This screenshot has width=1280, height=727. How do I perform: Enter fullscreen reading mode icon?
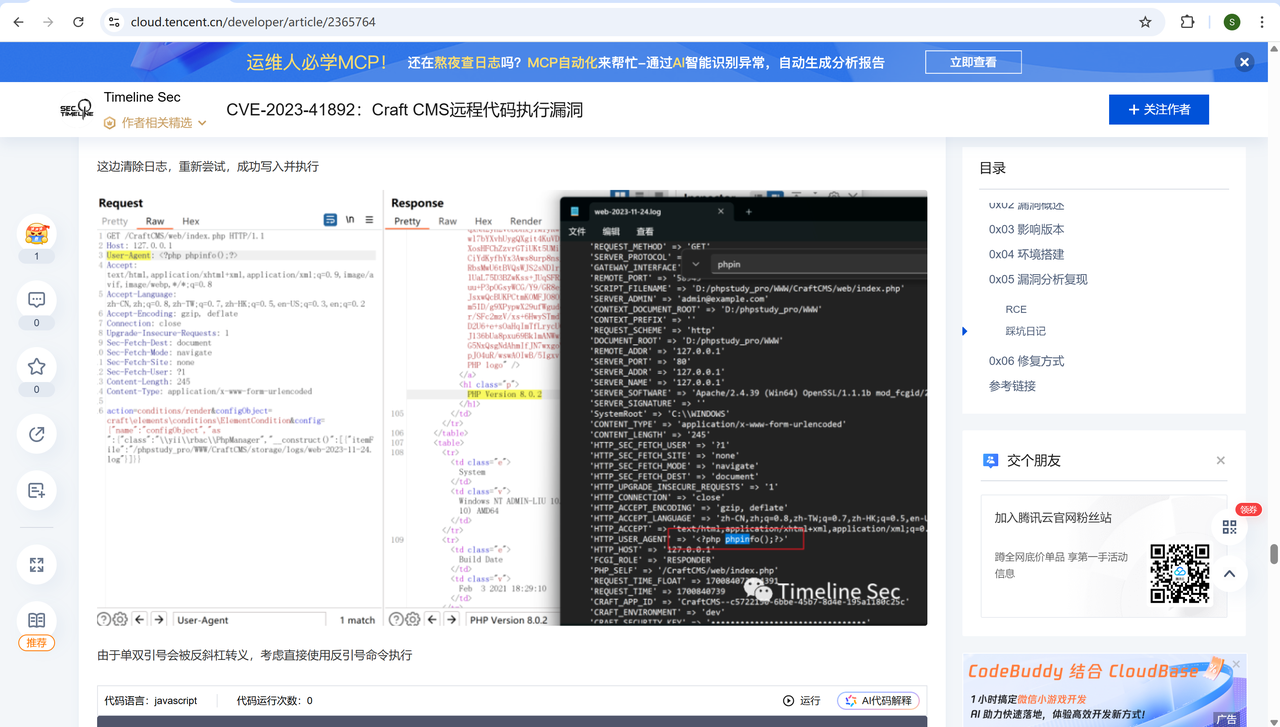(37, 565)
